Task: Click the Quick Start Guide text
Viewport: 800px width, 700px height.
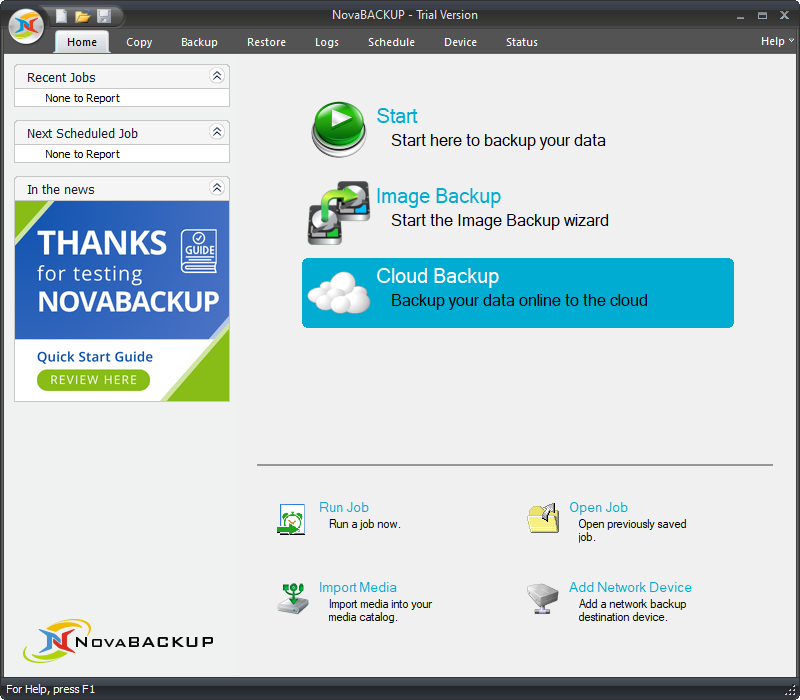Action: [95, 357]
